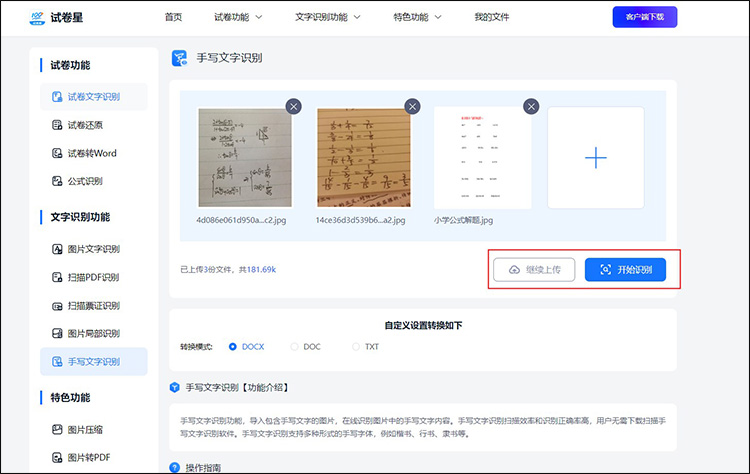Choose the 试卷转Word sidebar icon
Viewport: 750px width, 474px height.
(57, 153)
